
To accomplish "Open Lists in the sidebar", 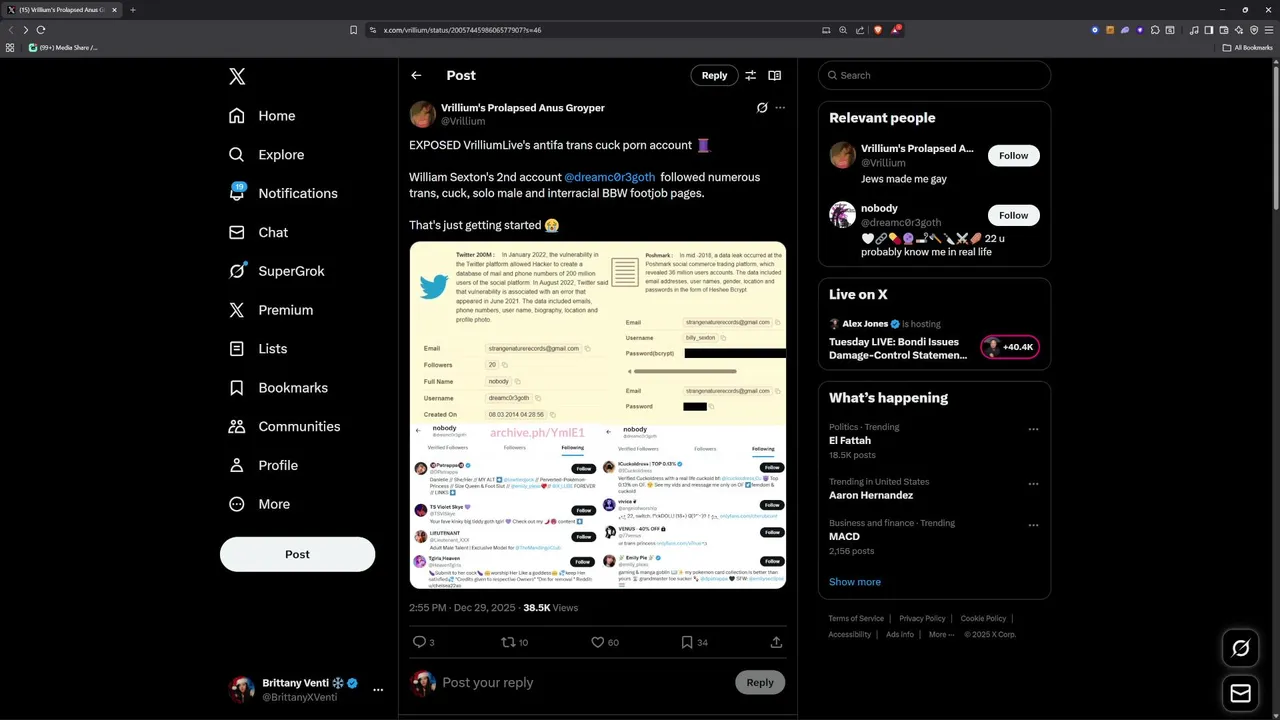I will [x=257, y=349].
